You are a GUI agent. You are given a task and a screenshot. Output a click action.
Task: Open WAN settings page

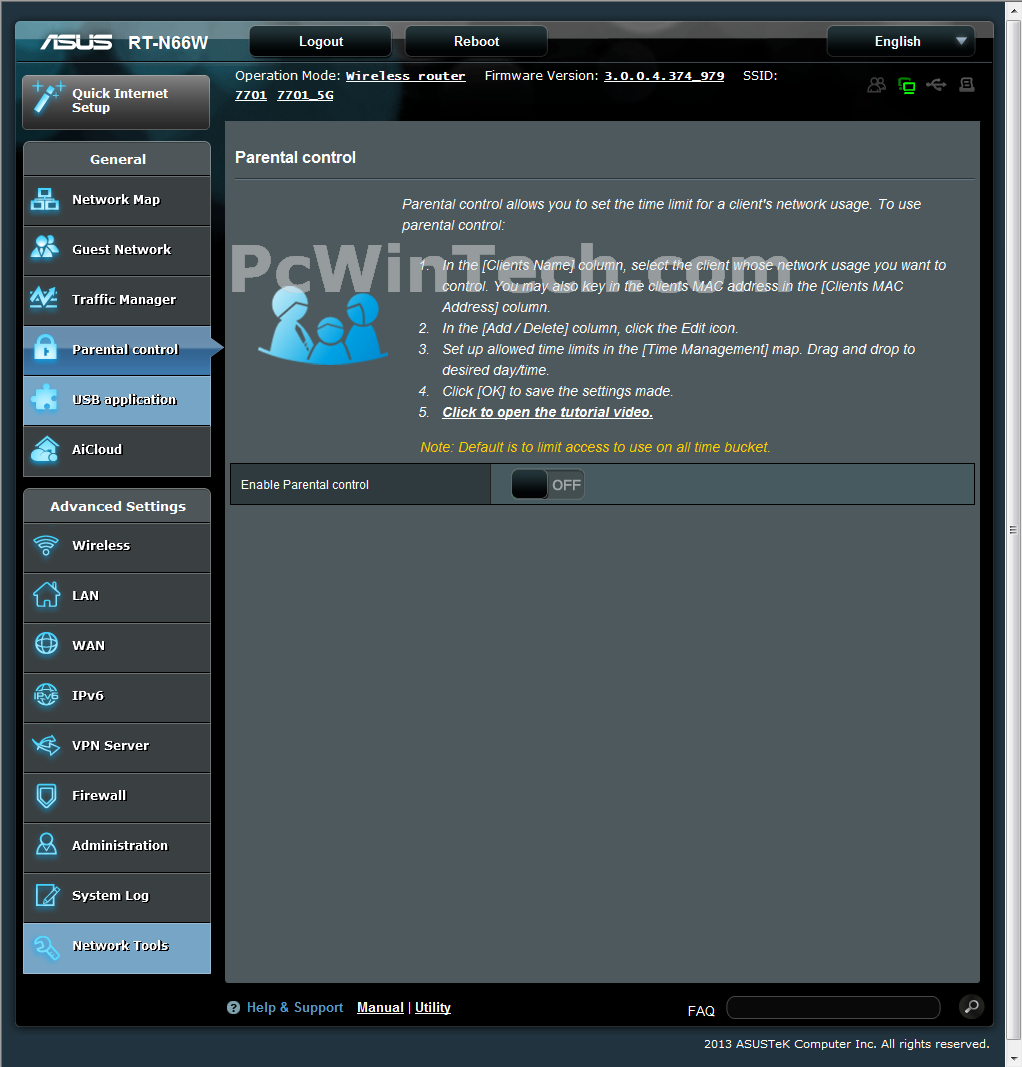pos(117,647)
